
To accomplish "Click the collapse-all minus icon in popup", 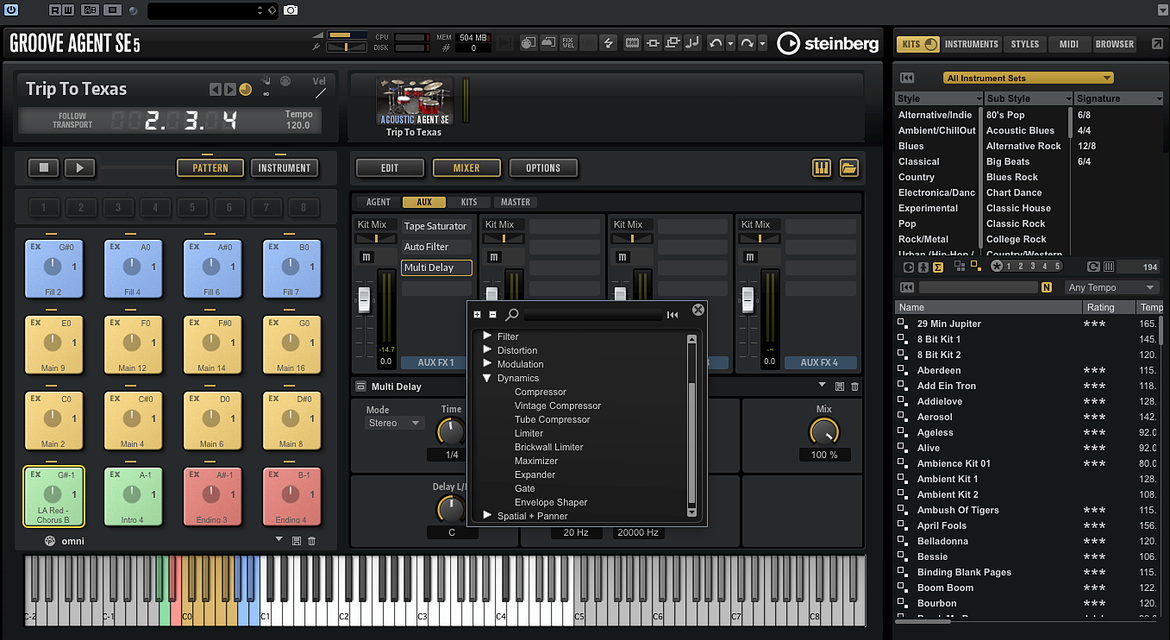I will click(x=492, y=315).
